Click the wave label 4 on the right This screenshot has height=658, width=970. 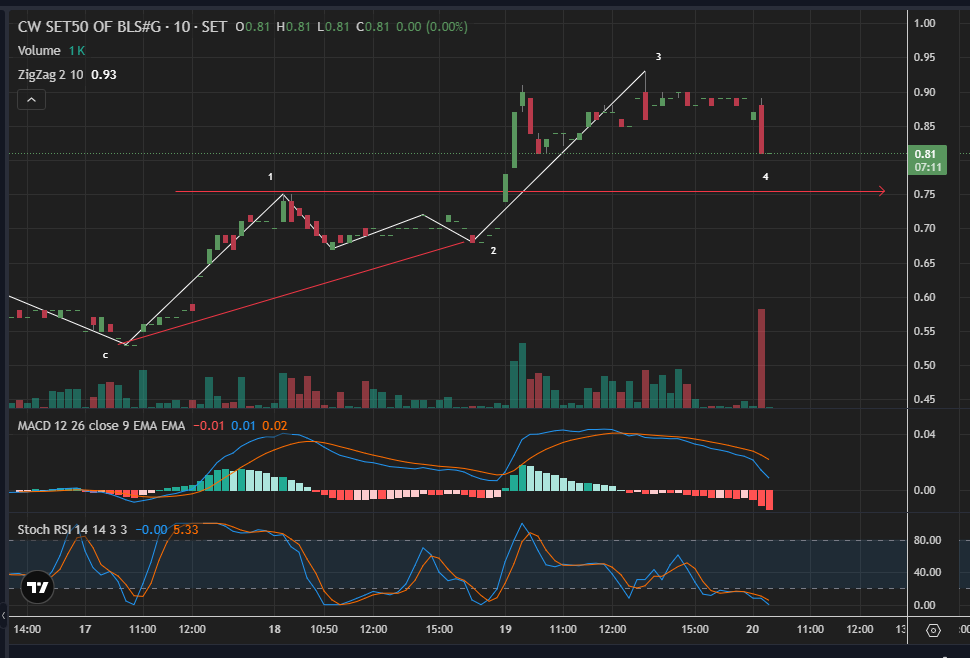click(765, 177)
